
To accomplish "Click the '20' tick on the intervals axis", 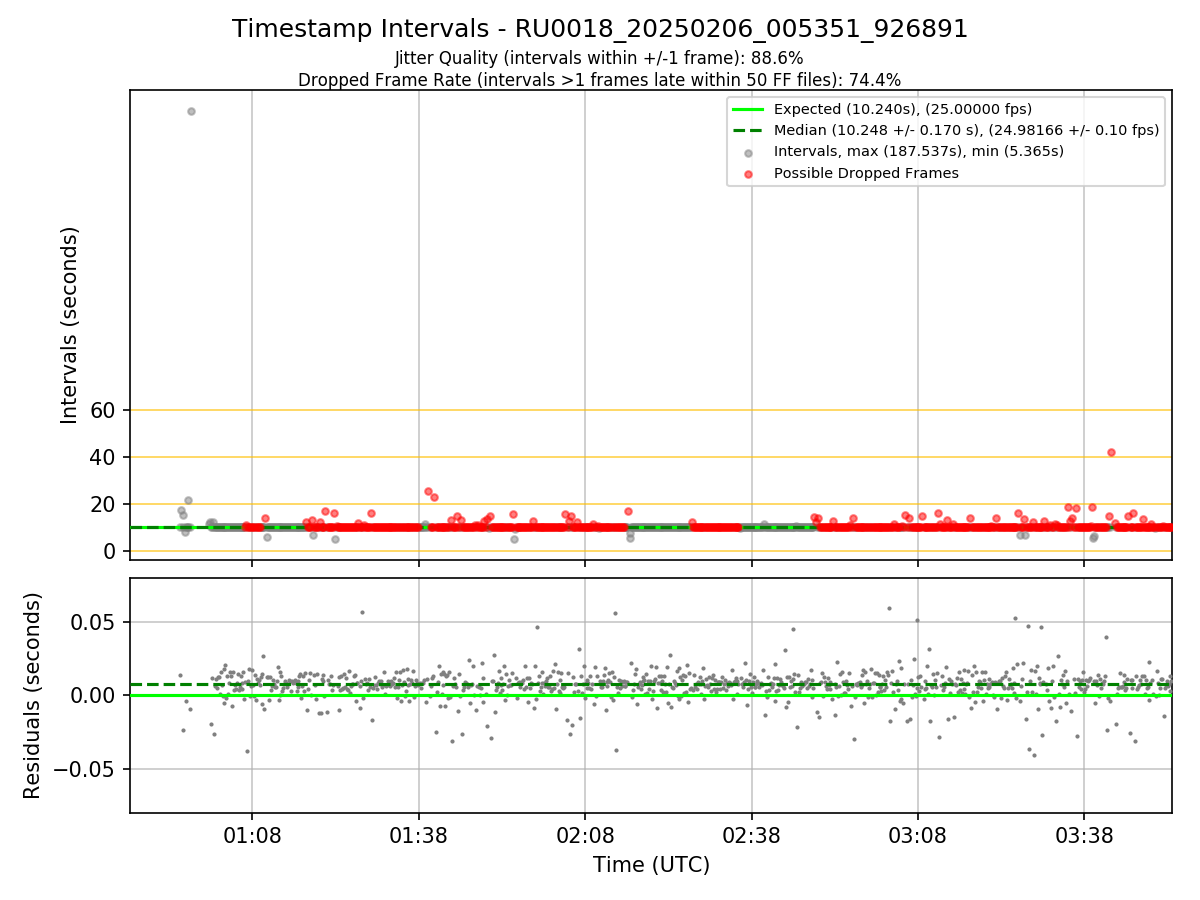I will [x=105, y=504].
